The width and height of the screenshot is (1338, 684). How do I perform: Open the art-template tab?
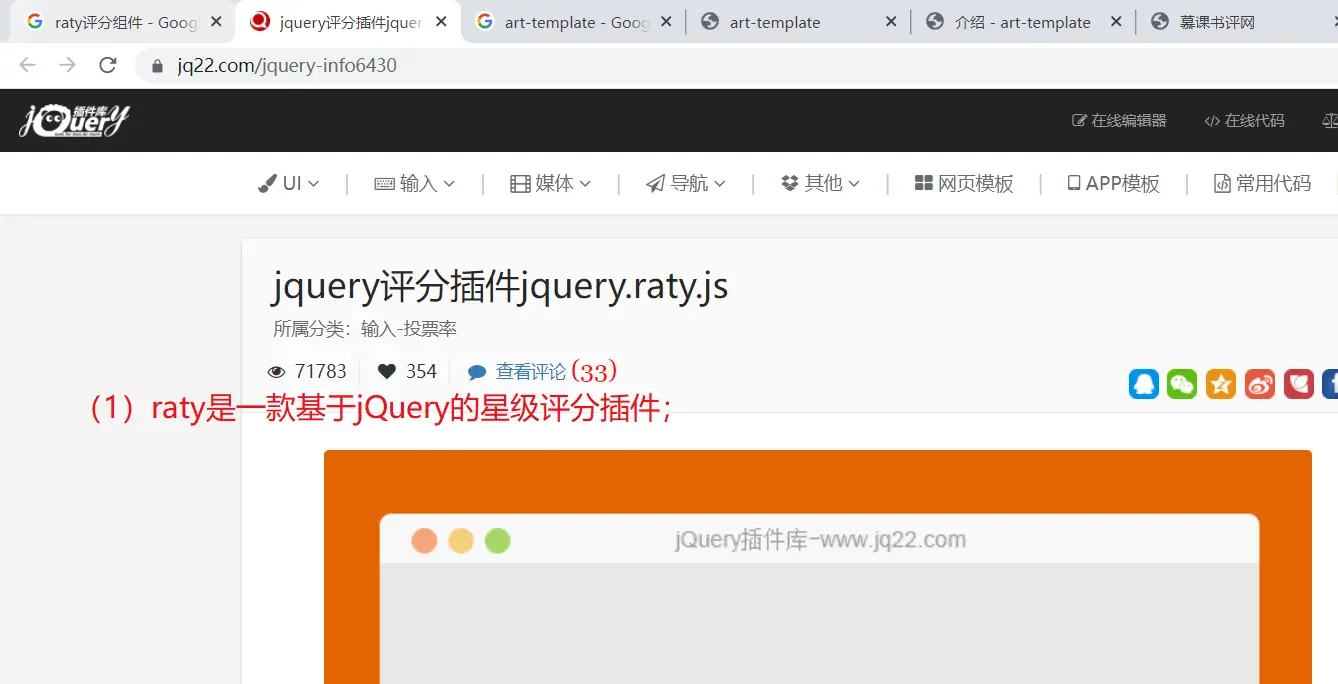798,22
